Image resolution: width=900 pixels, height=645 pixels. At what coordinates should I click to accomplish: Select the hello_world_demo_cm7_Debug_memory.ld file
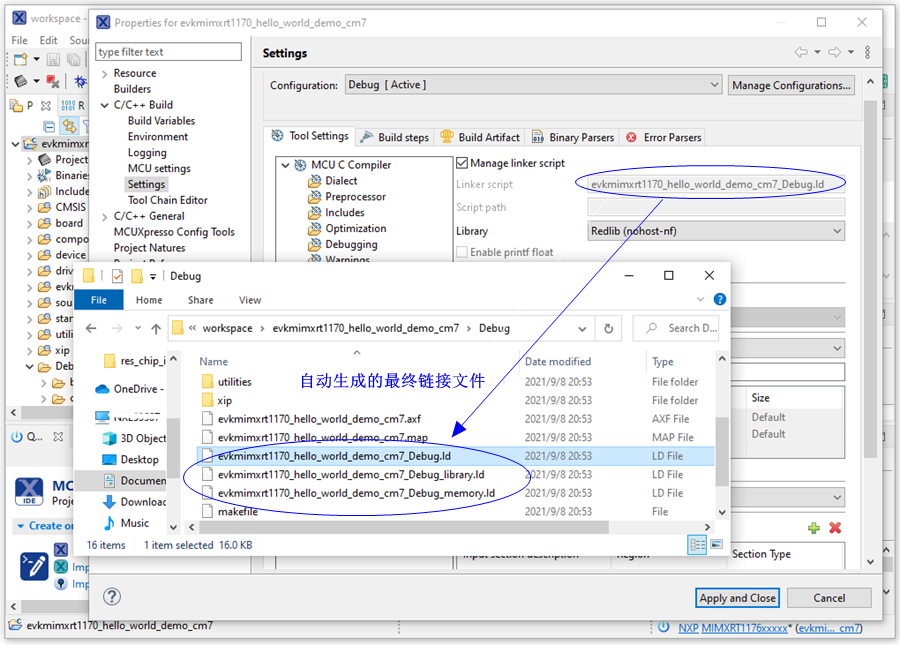click(x=356, y=493)
